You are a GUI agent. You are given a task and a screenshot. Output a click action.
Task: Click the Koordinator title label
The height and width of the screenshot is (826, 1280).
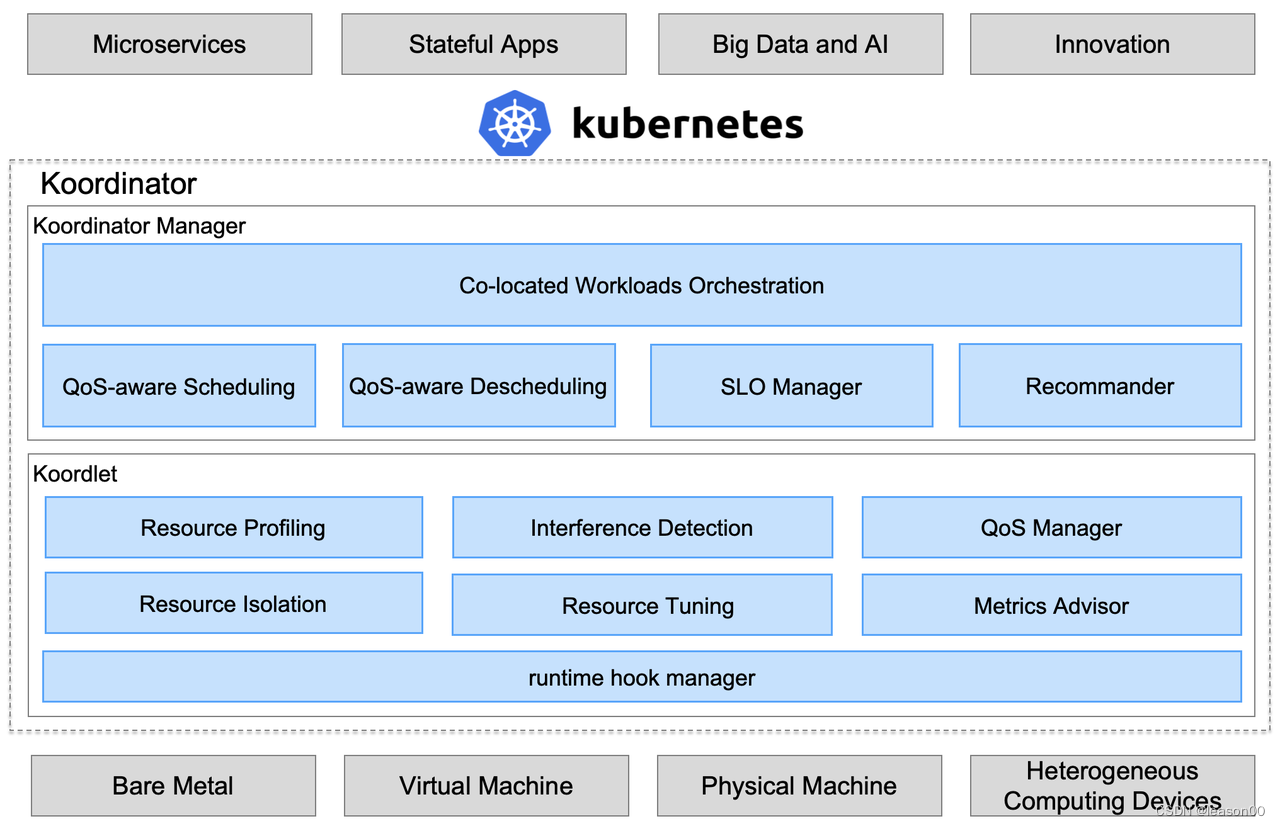118,184
